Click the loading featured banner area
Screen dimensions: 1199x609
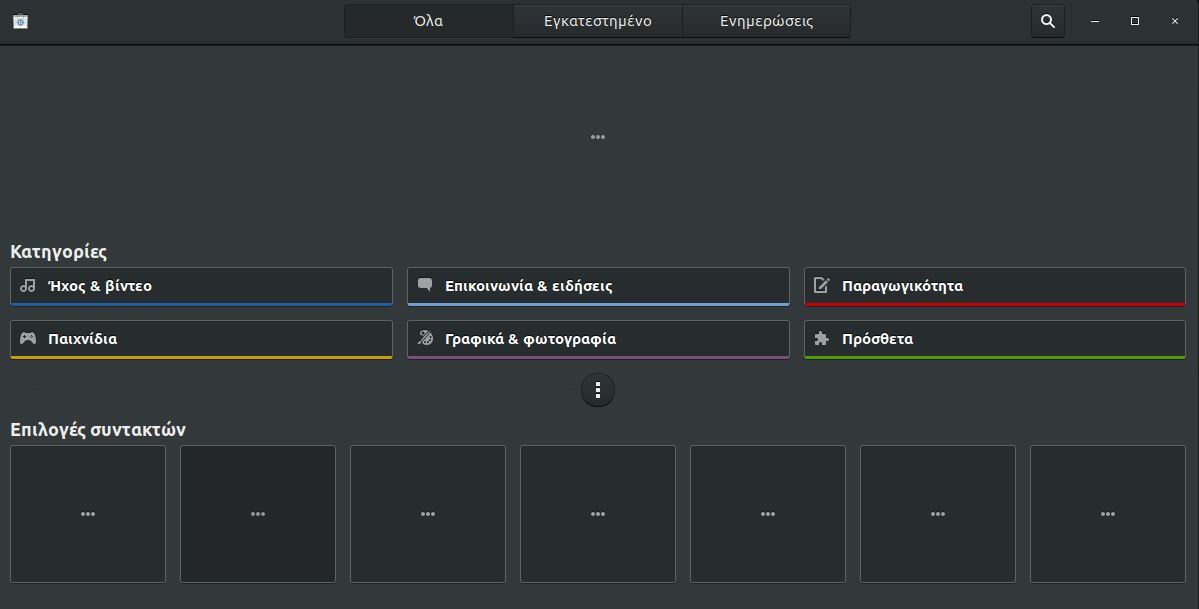(x=598, y=137)
